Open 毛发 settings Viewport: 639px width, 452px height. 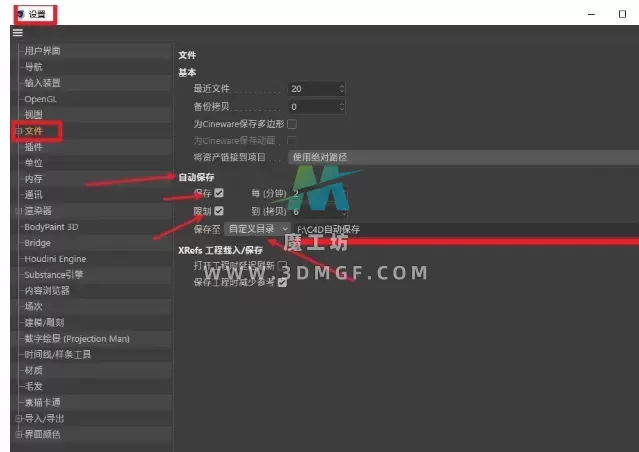click(x=33, y=386)
